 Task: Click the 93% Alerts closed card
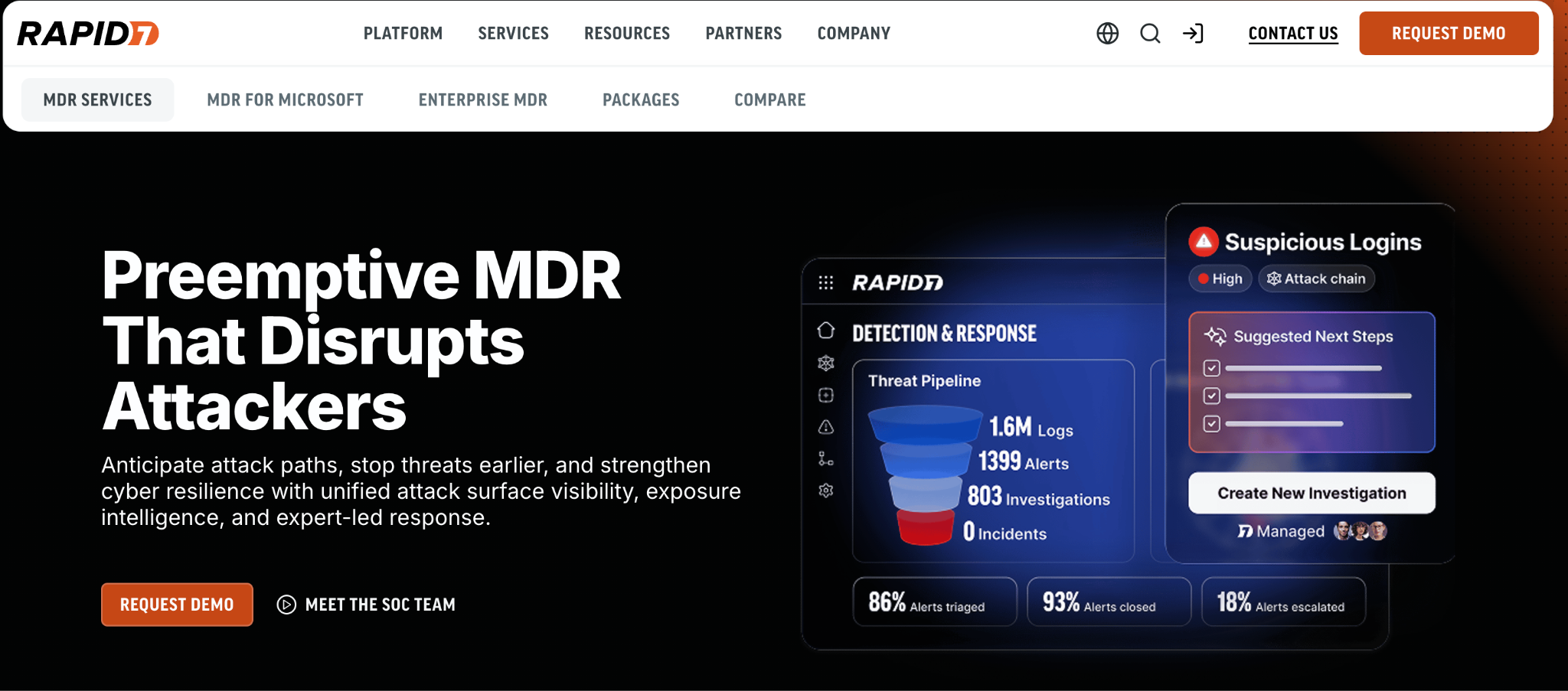tap(1109, 601)
